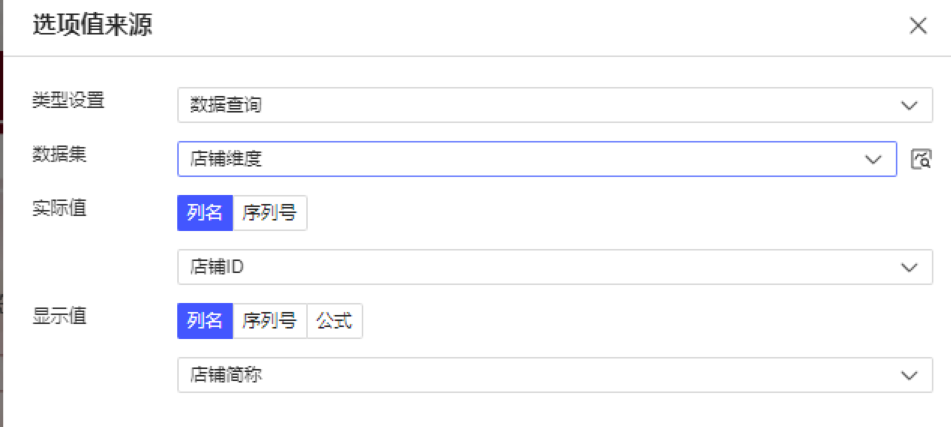Viewport: 951px width, 427px height.
Task: Click the 类型设置 label
Action: point(69,101)
